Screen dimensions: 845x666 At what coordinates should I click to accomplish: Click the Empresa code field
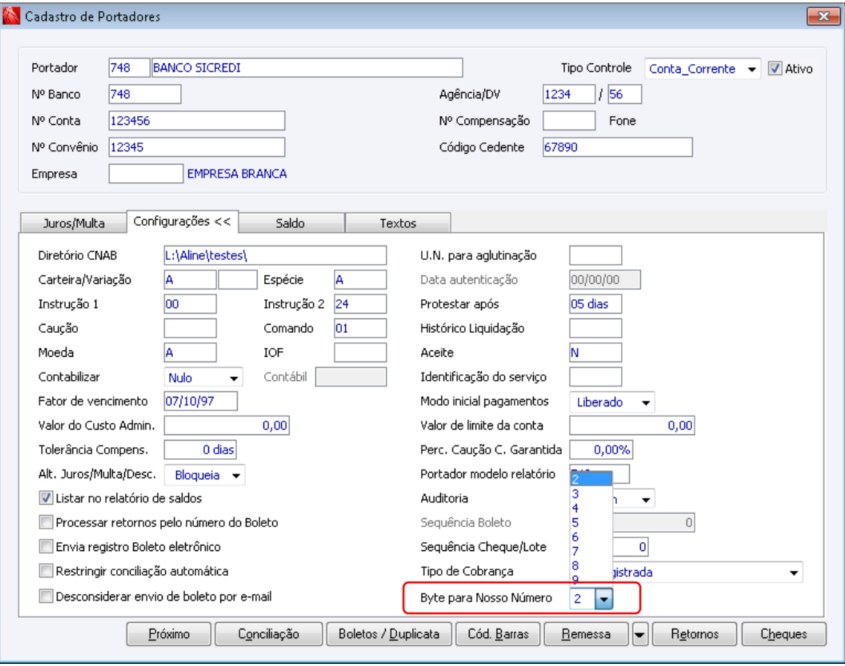[146, 174]
